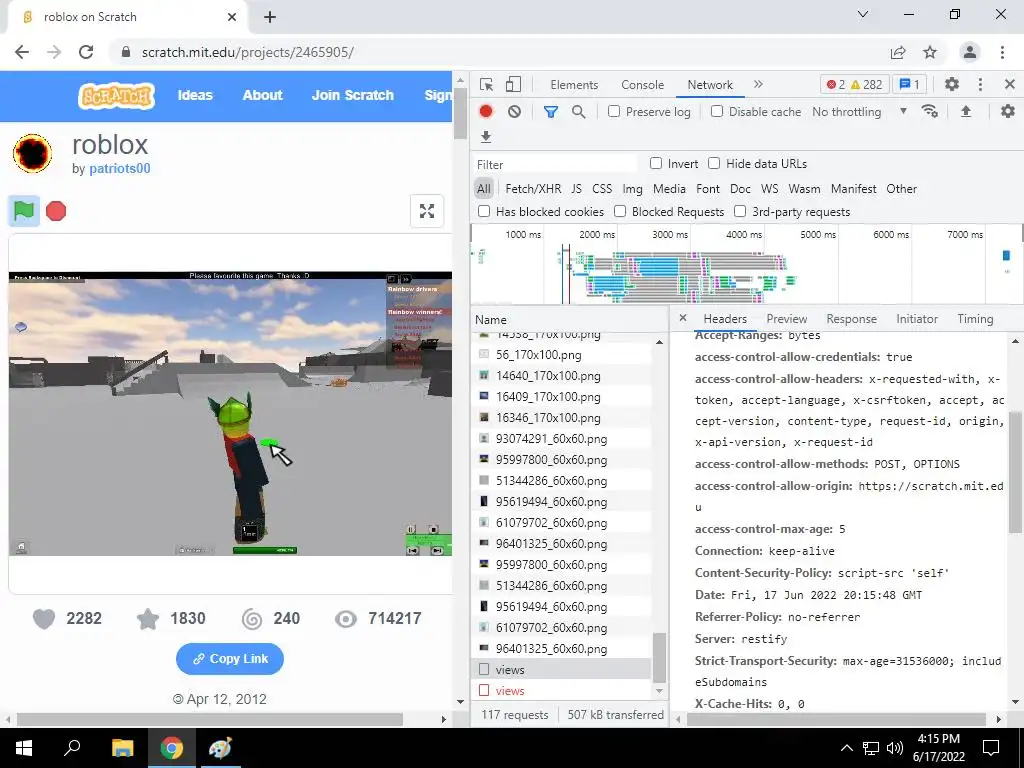
Task: Switch to Console tab
Action: [x=643, y=85]
